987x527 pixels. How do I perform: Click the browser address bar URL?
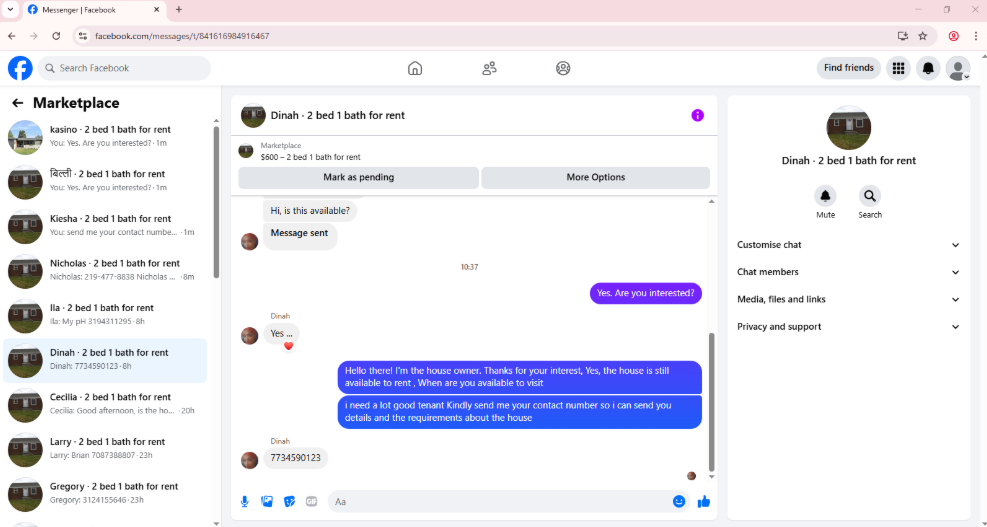[182, 36]
